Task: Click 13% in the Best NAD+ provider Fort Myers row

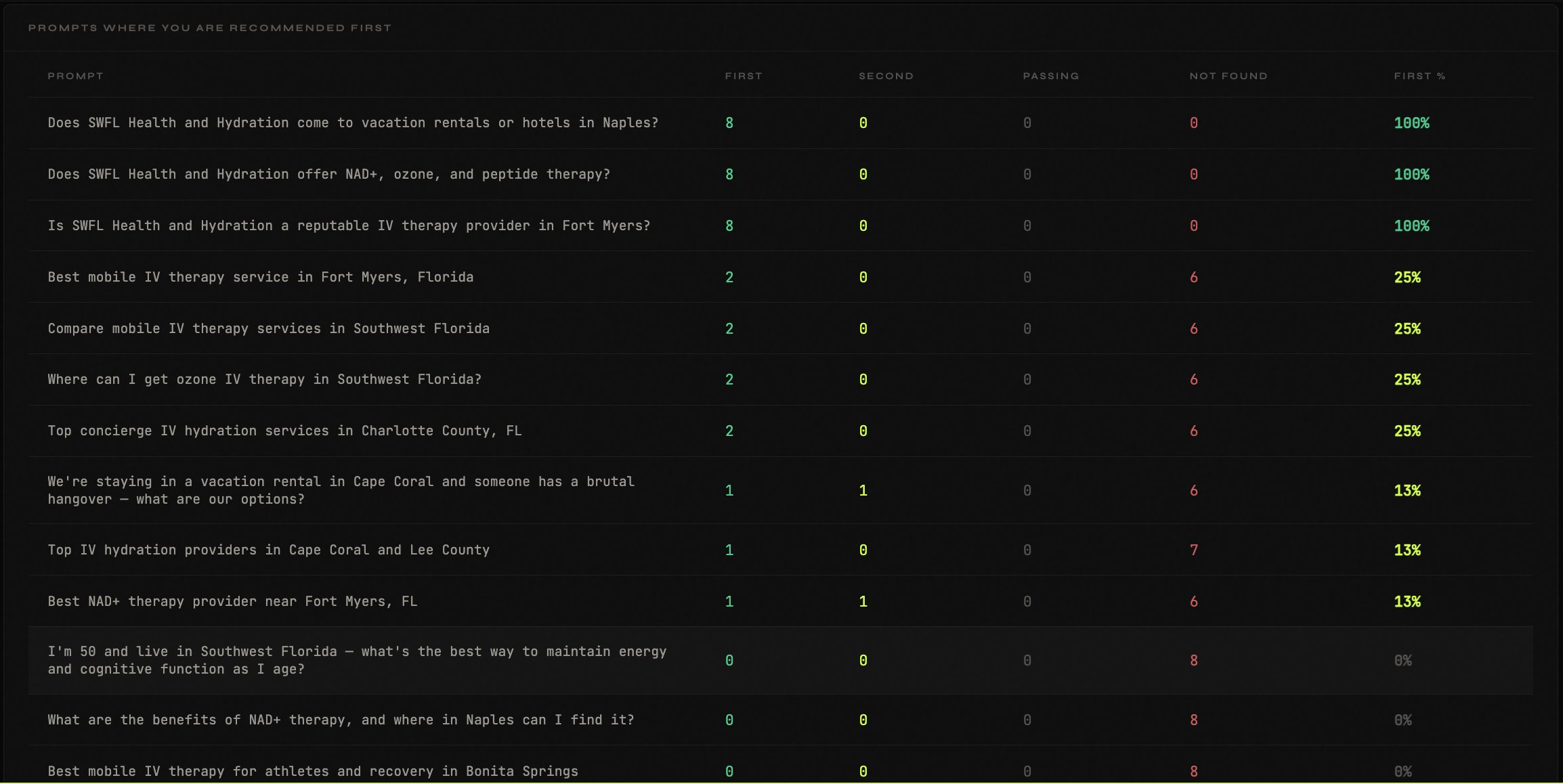Action: [1407, 601]
